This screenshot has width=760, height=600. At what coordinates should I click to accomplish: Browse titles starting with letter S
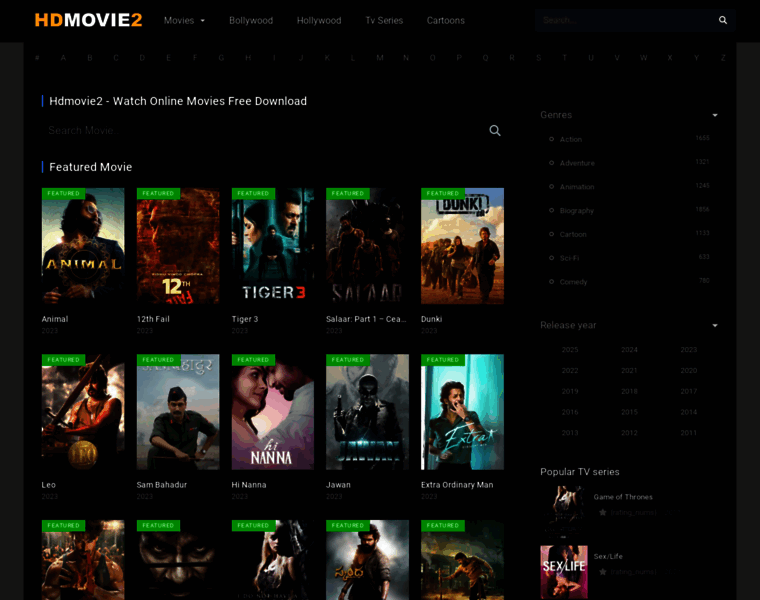pyautogui.click(x=538, y=58)
